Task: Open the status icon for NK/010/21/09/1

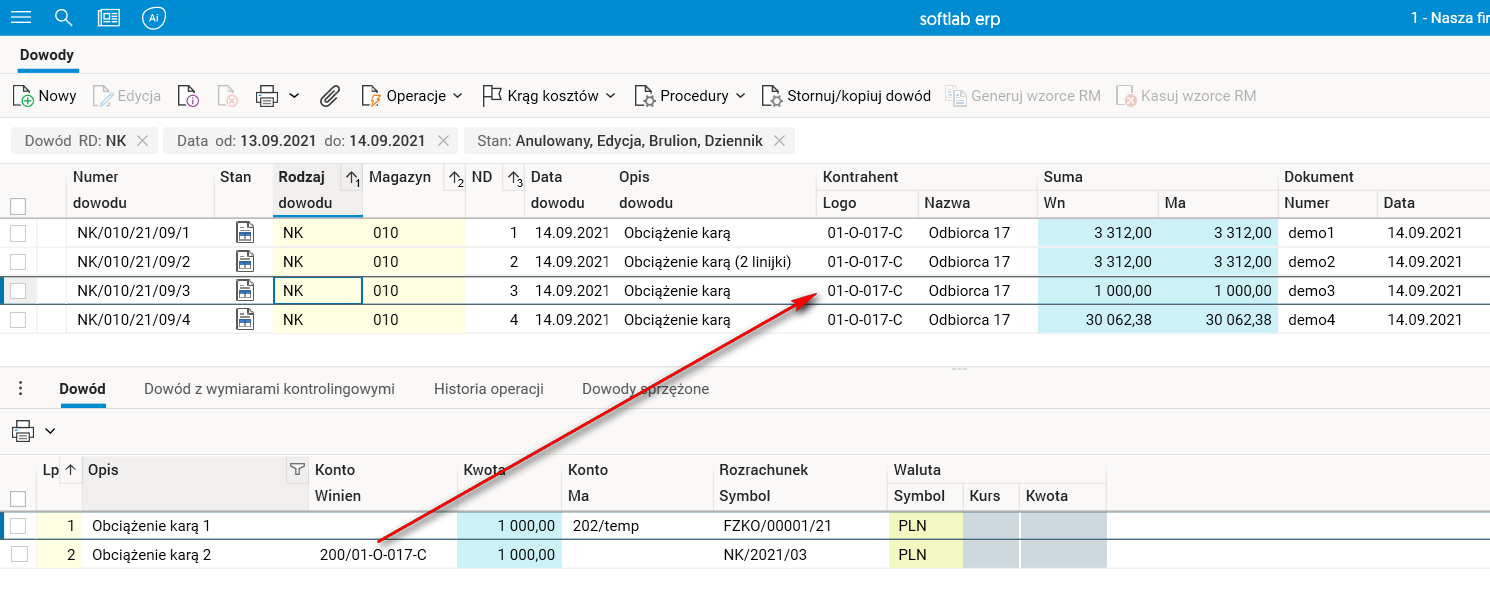Action: [x=245, y=233]
